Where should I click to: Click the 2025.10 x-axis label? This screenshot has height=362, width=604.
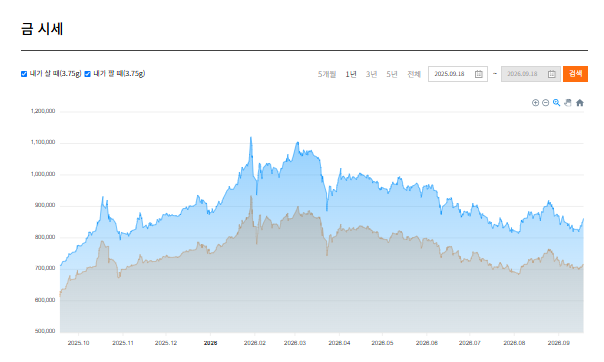(78, 343)
